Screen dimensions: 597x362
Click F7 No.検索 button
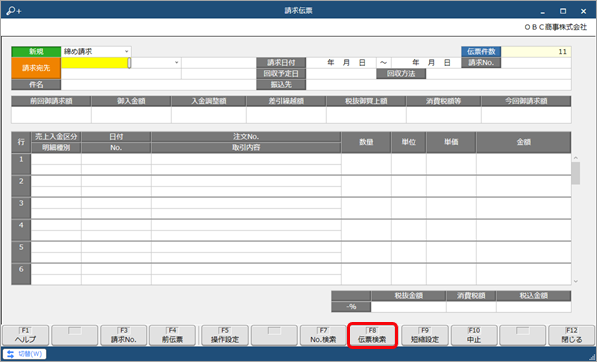point(323,335)
